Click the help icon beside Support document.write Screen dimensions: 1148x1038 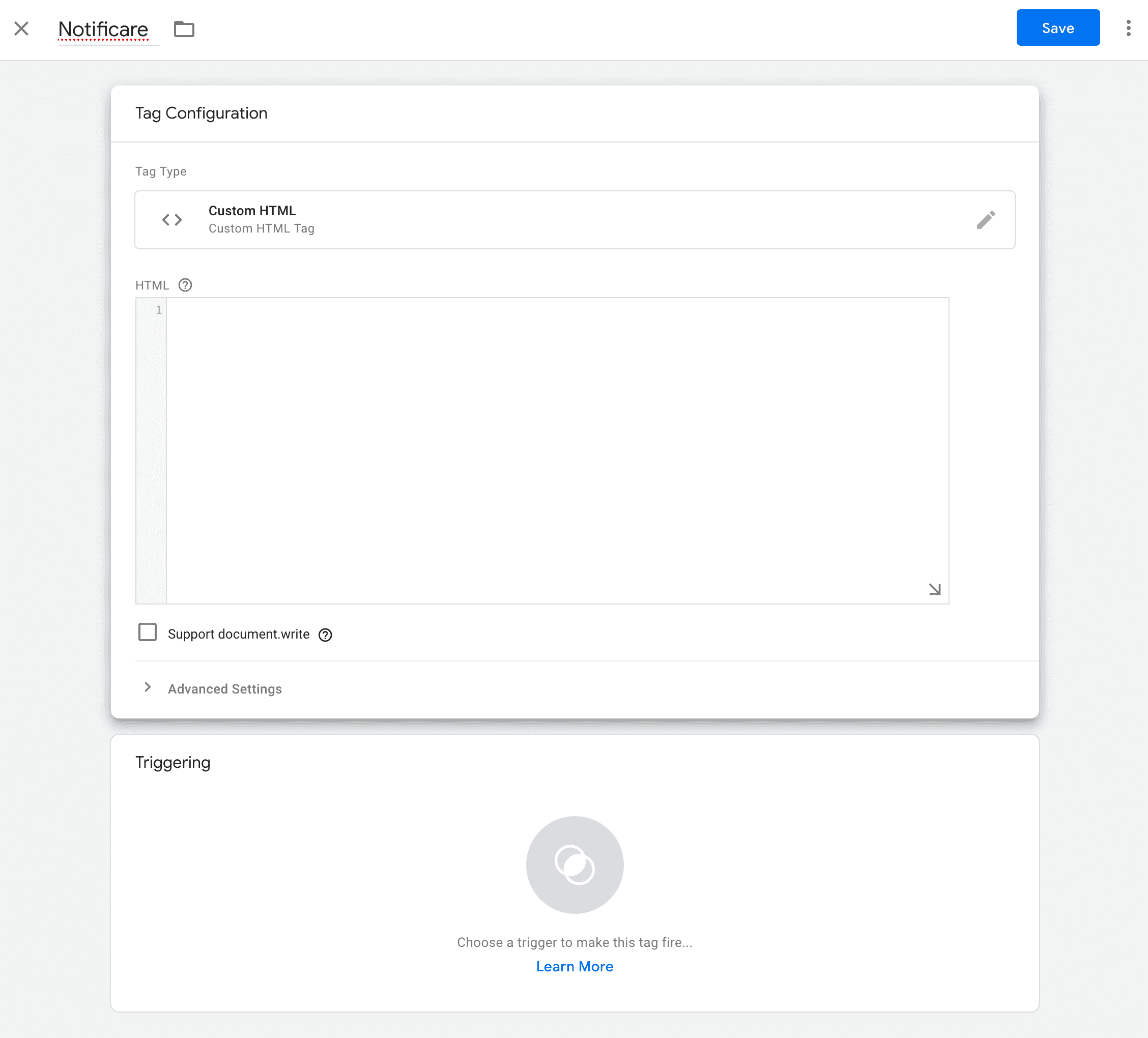point(325,635)
